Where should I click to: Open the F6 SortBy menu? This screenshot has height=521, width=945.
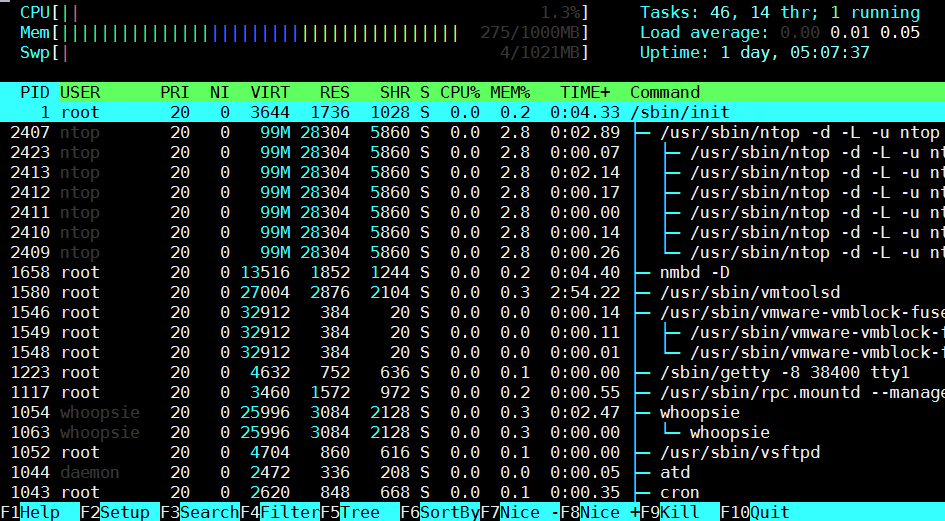[x=441, y=512]
